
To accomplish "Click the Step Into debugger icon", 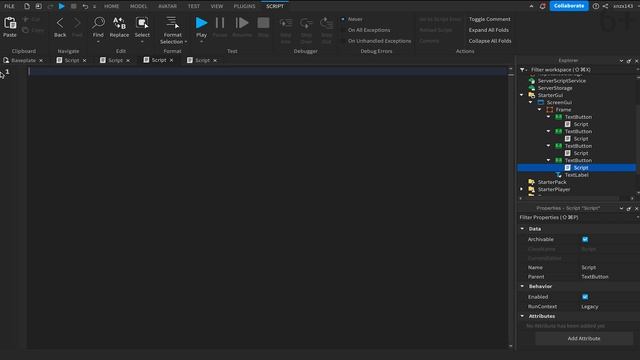I will (286, 23).
